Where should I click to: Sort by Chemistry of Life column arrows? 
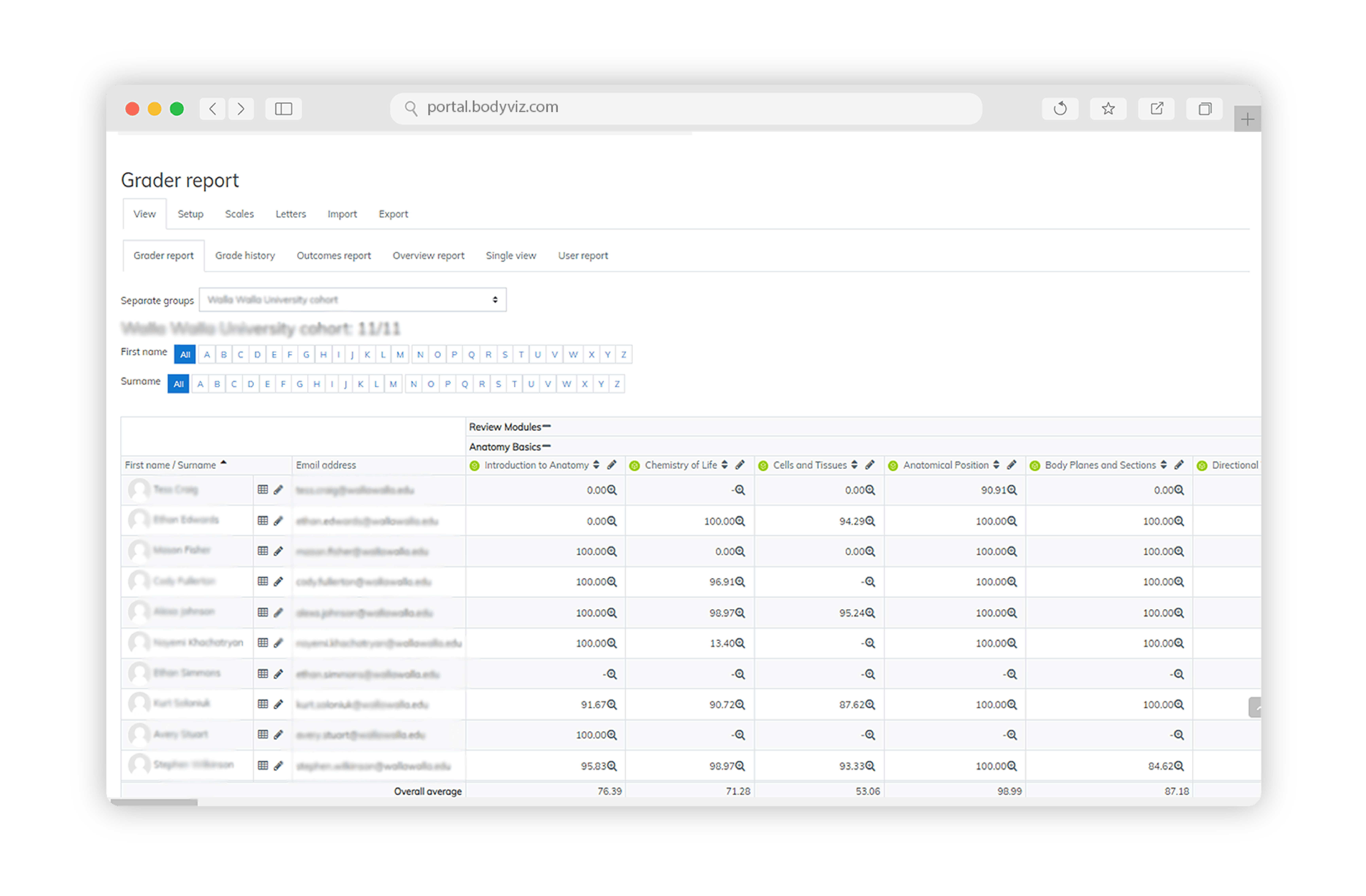click(724, 465)
